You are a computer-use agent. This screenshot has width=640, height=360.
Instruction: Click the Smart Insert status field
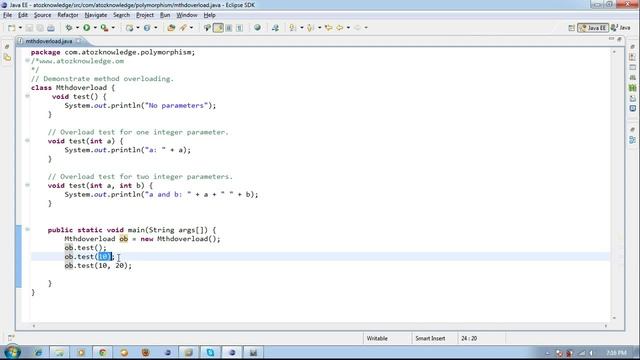pyautogui.click(x=434, y=338)
